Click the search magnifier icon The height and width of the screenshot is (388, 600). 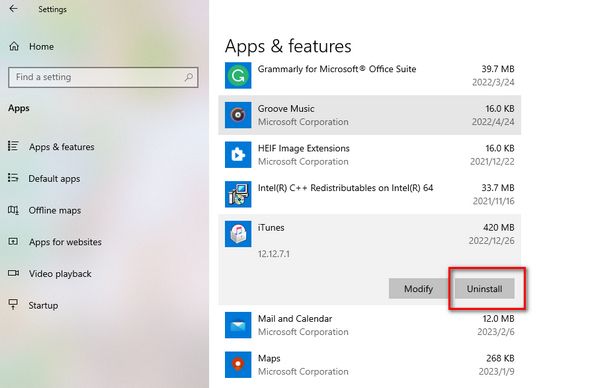(189, 77)
